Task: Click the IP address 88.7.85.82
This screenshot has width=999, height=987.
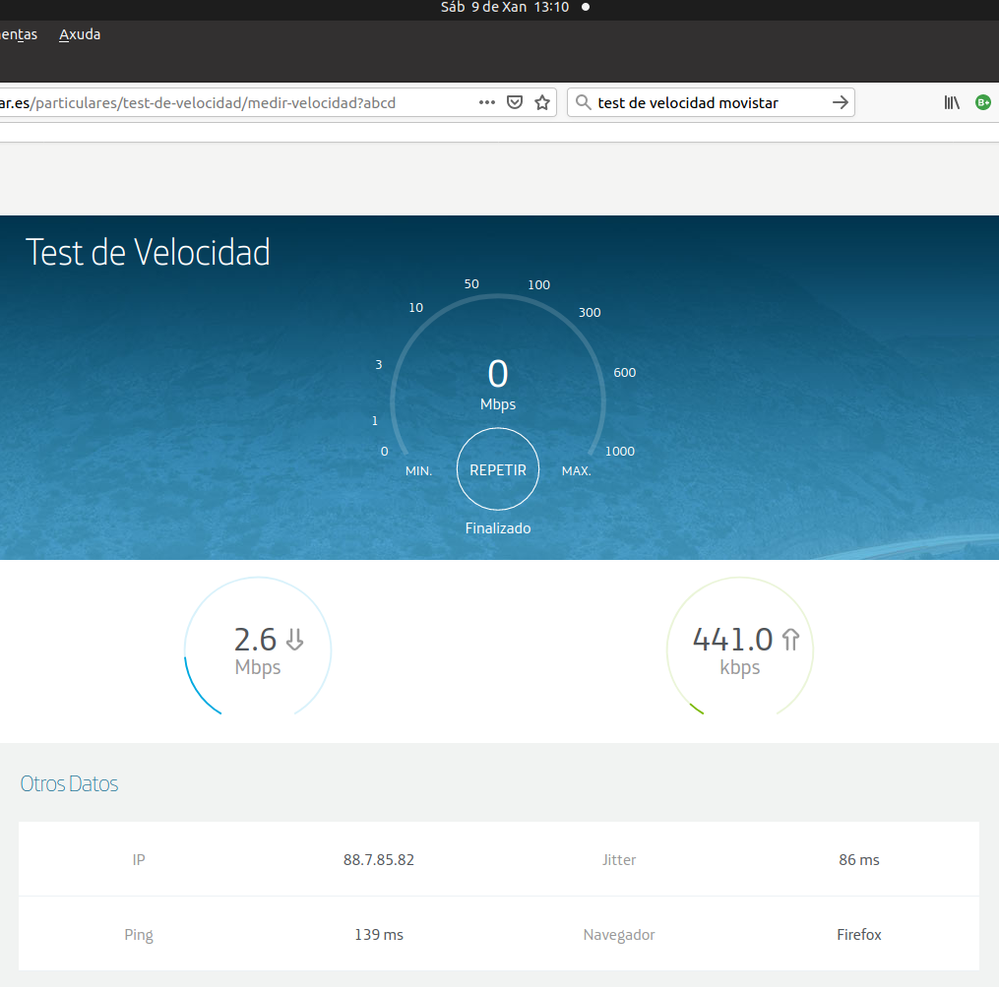Action: coord(378,860)
